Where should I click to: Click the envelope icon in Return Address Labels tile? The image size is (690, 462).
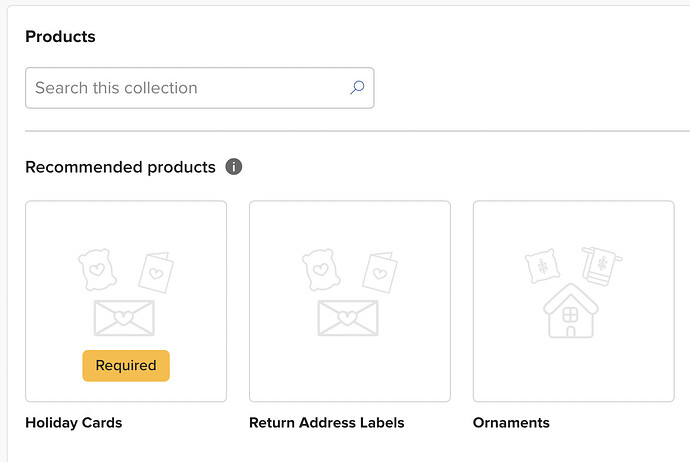pyautogui.click(x=348, y=318)
